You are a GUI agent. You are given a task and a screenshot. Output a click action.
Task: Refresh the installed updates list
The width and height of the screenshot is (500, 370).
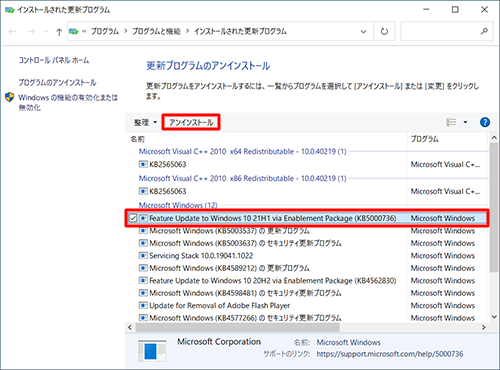click(384, 32)
